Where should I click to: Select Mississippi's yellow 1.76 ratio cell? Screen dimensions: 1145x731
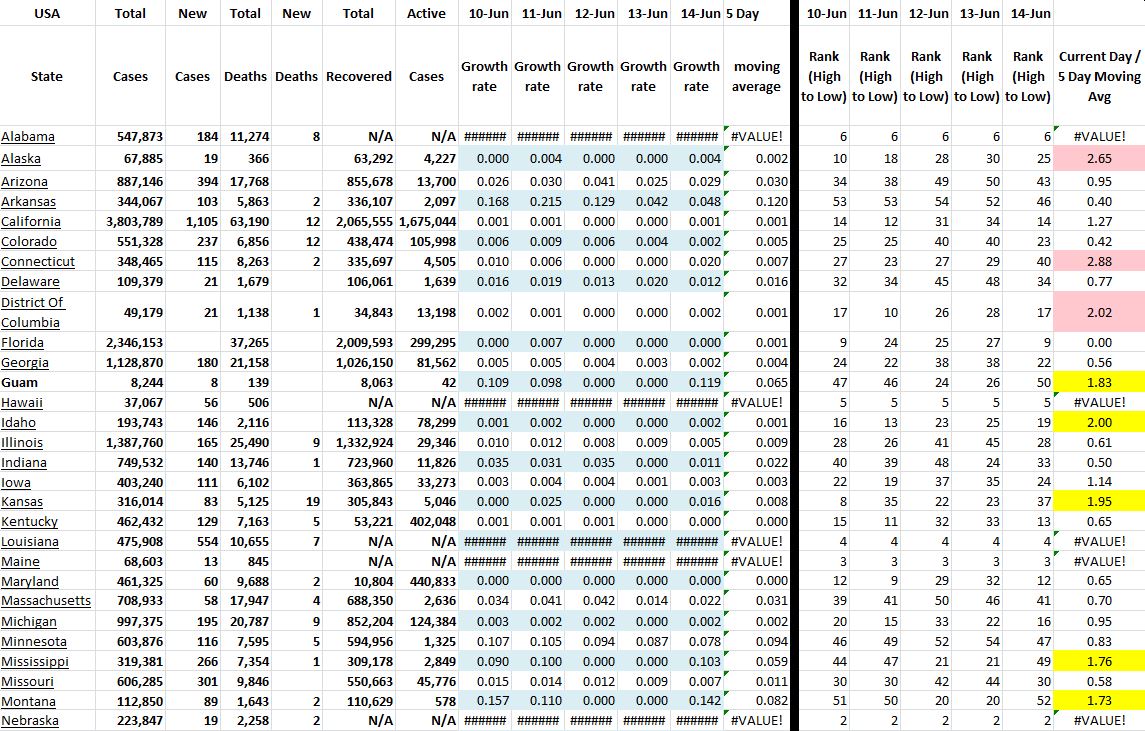click(x=1098, y=661)
